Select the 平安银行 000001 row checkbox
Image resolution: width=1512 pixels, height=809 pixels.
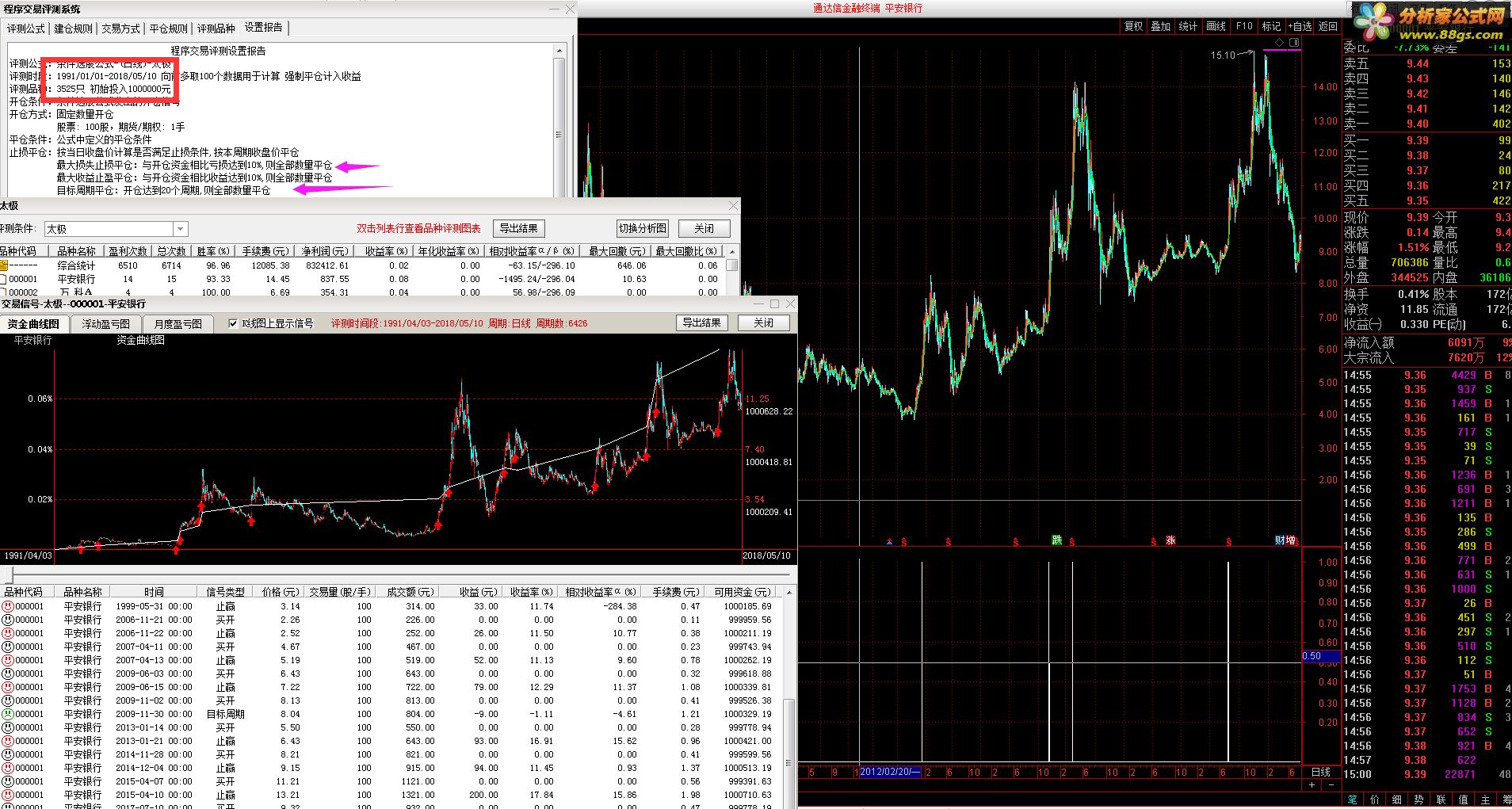(x=4, y=279)
